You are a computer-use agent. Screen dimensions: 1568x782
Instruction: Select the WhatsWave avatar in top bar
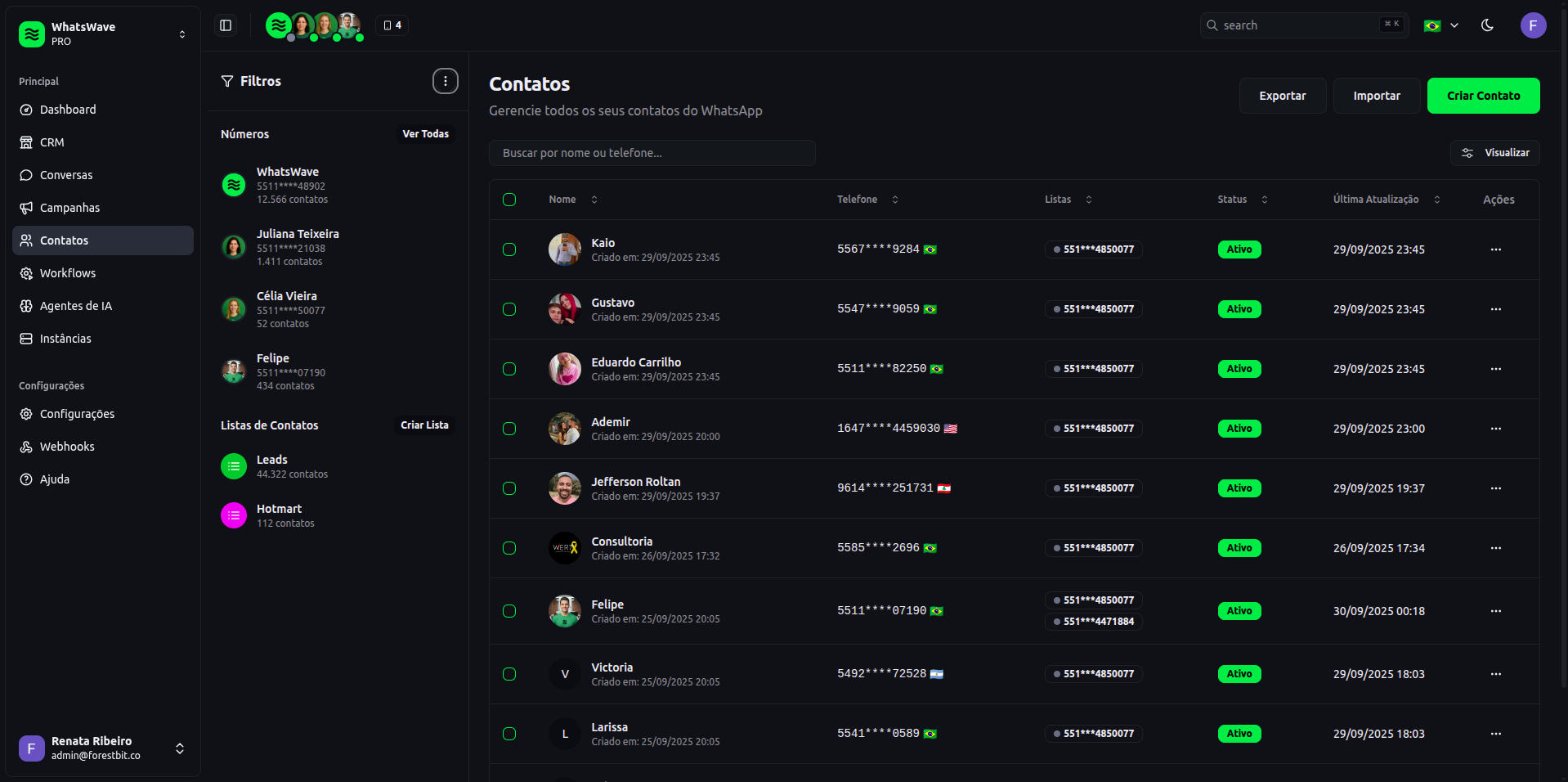(x=278, y=25)
